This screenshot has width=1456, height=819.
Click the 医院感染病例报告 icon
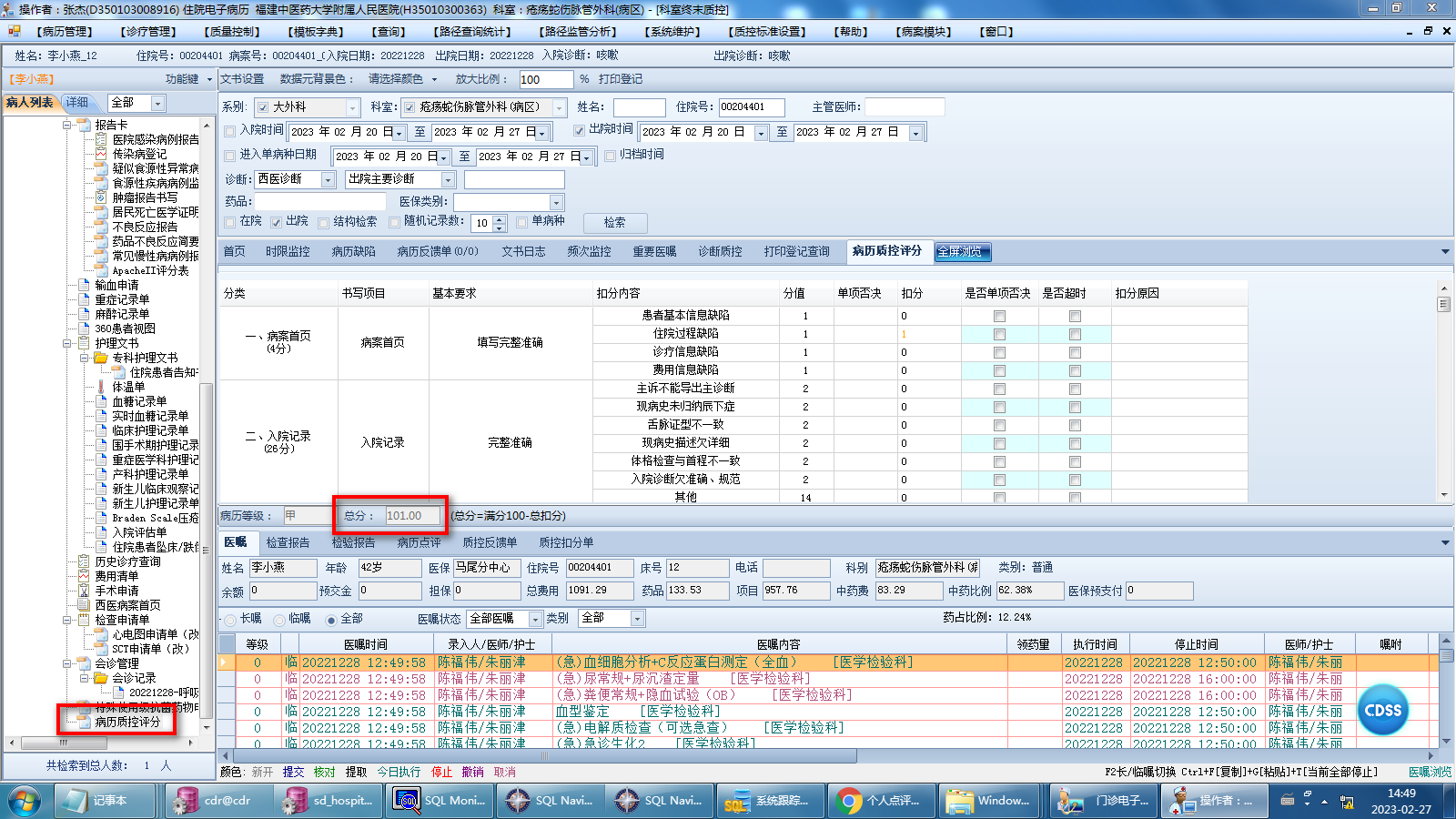101,139
